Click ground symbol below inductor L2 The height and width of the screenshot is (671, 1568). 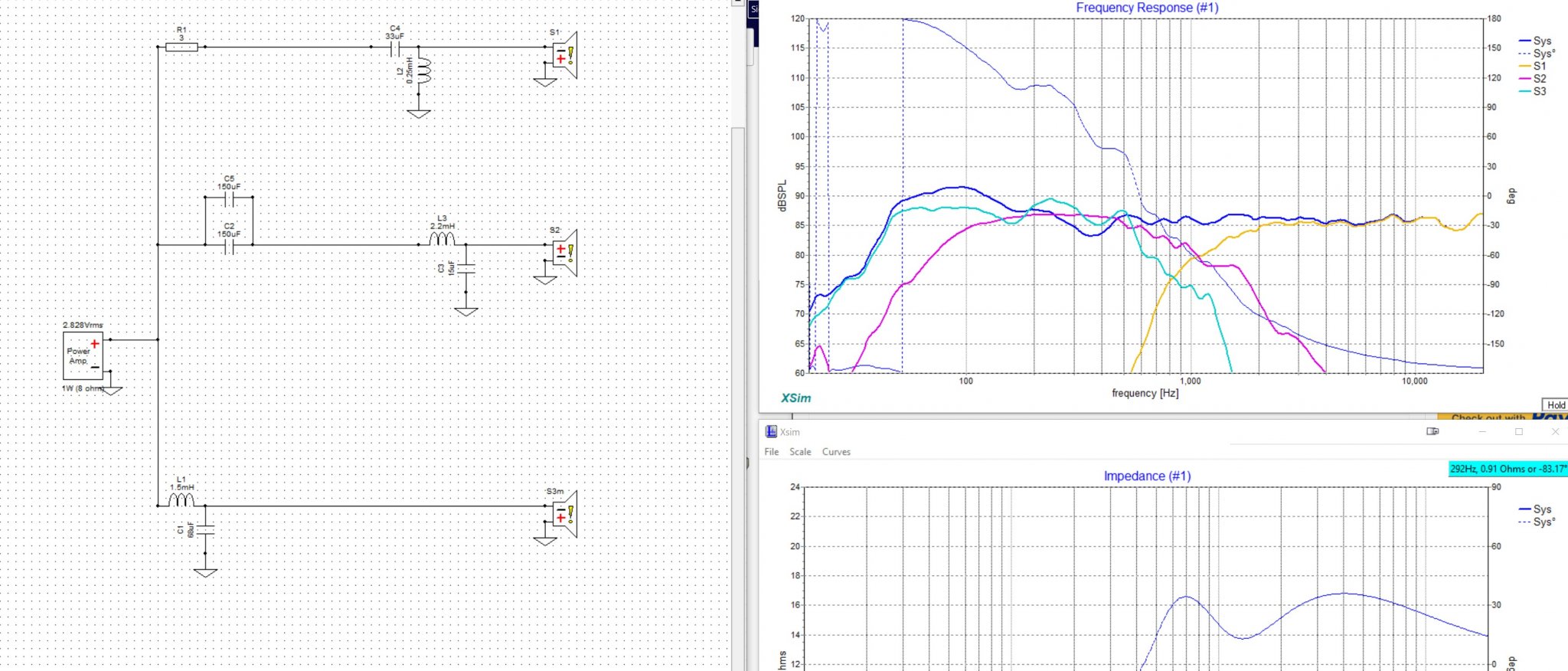(x=419, y=113)
